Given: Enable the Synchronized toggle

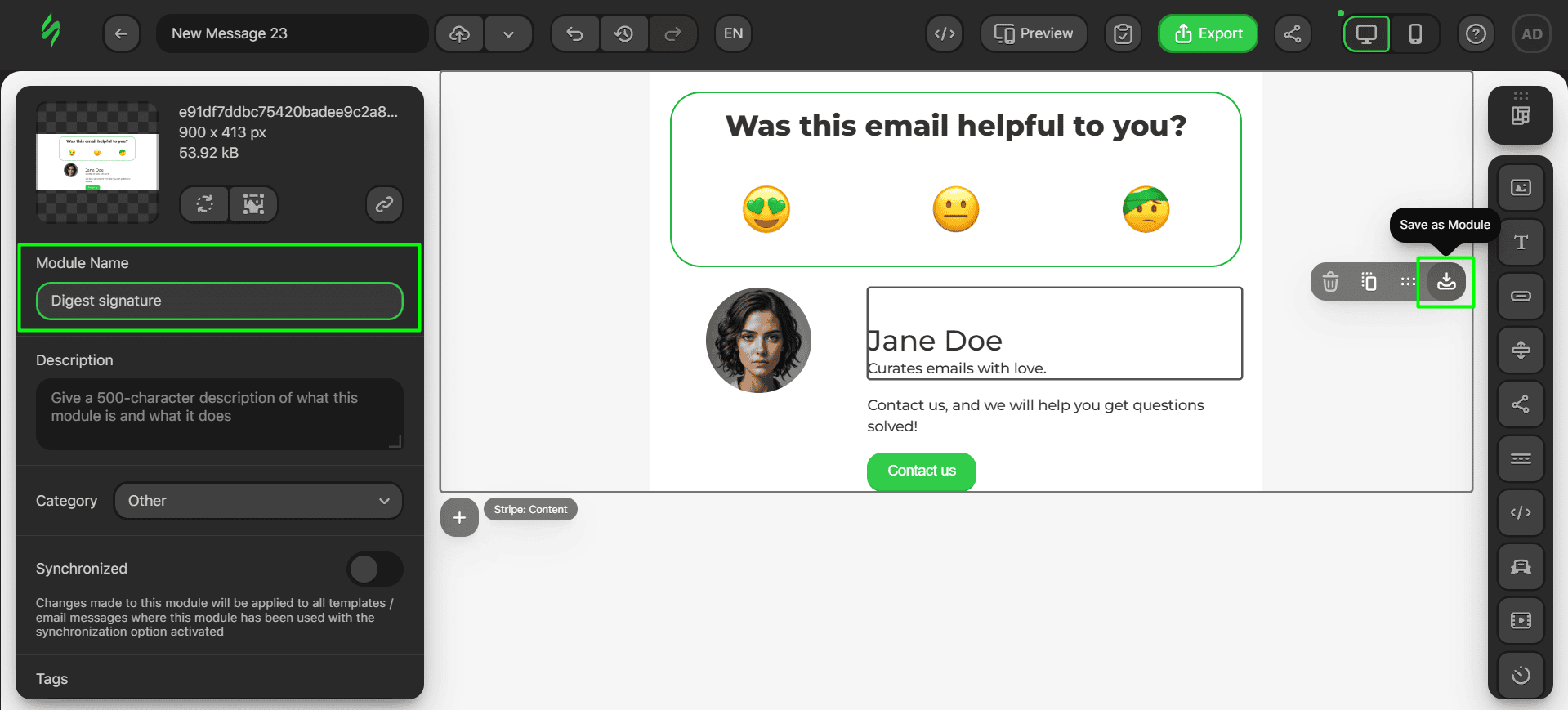Looking at the screenshot, I should 375,569.
